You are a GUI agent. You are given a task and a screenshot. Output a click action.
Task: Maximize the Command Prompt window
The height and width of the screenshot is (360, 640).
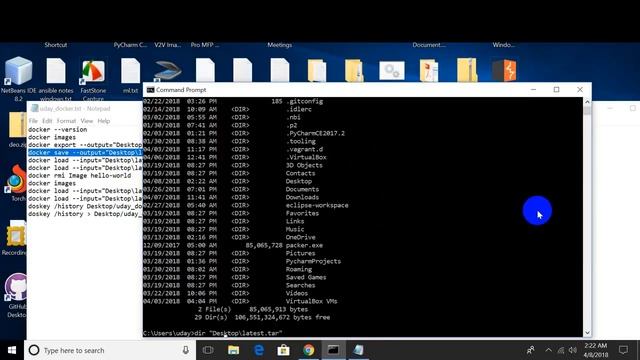[556, 89]
